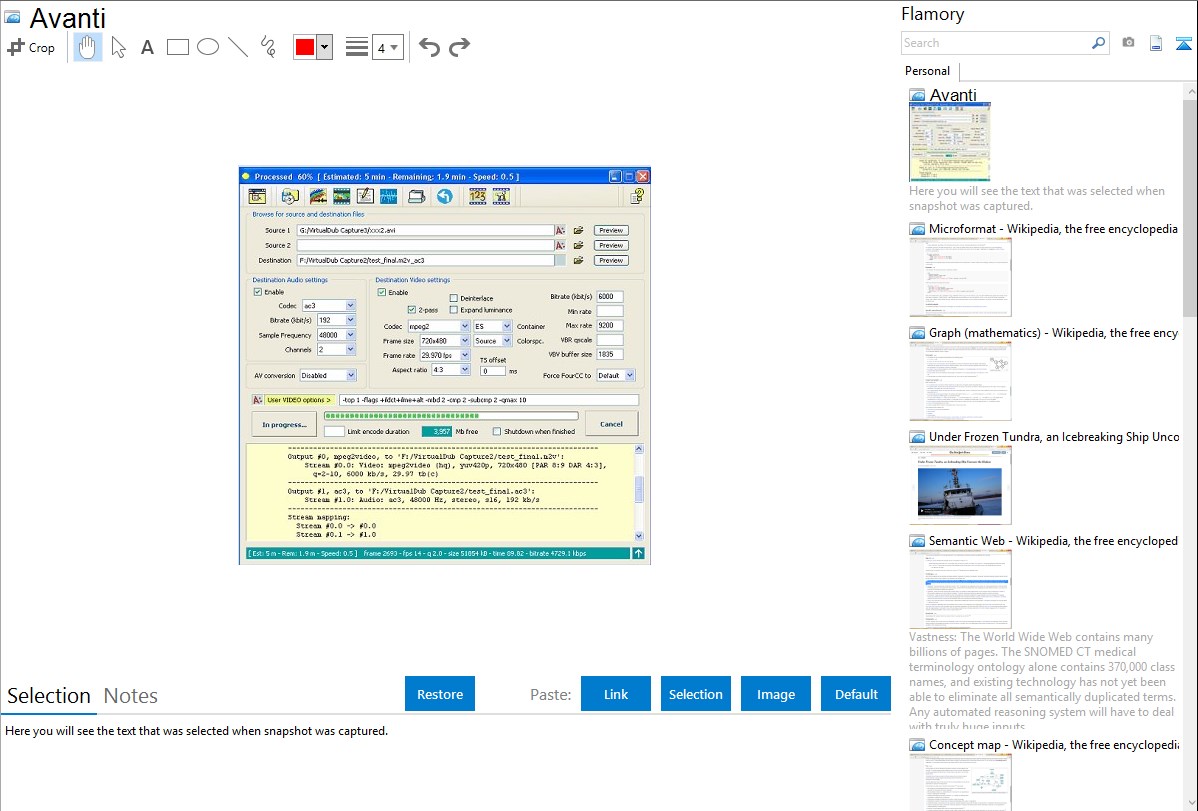Pick the freehand scribble tool
This screenshot has width=1198, height=811.
click(268, 47)
